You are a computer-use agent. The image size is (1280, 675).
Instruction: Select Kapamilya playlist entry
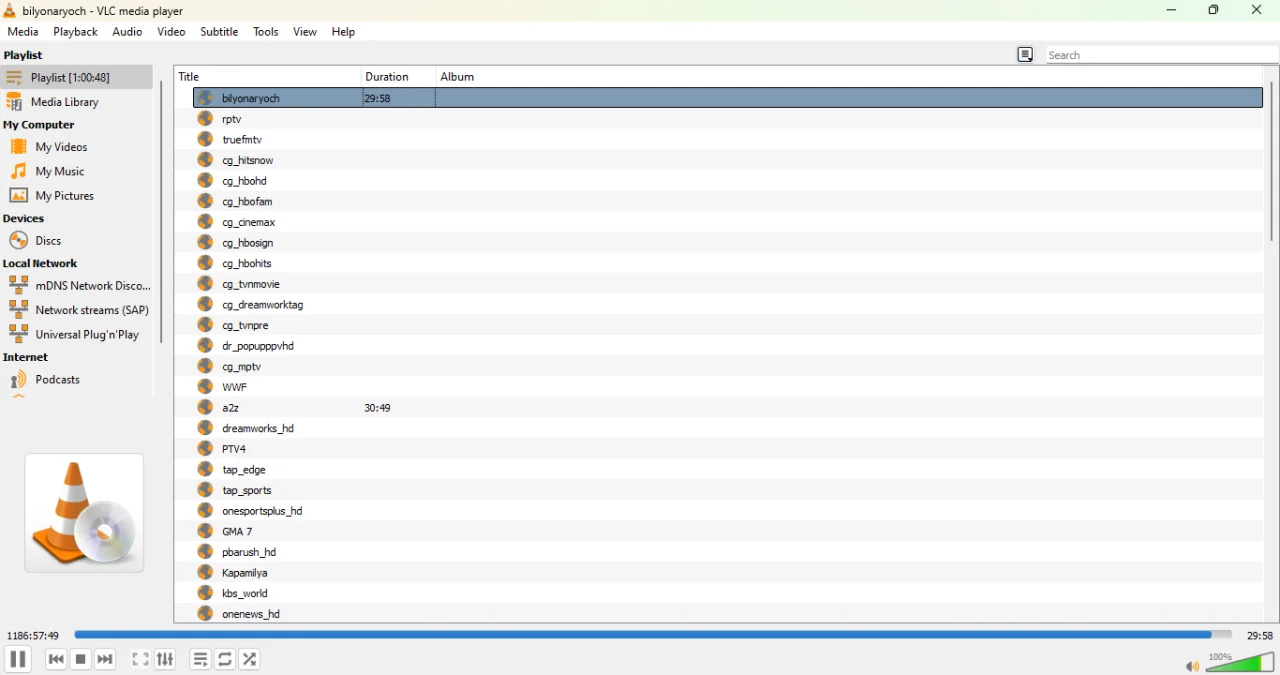(x=728, y=573)
